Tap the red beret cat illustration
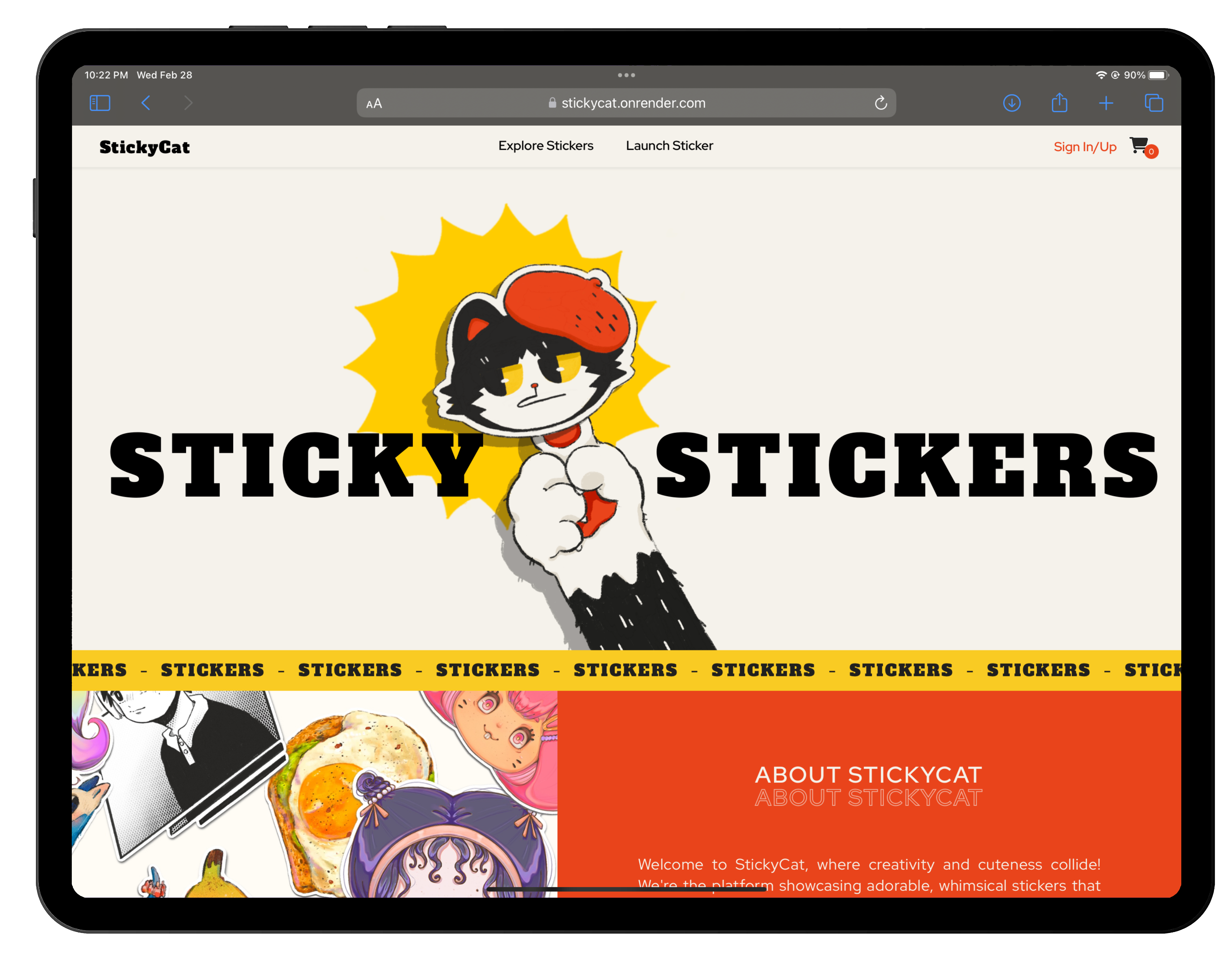 pos(536,429)
